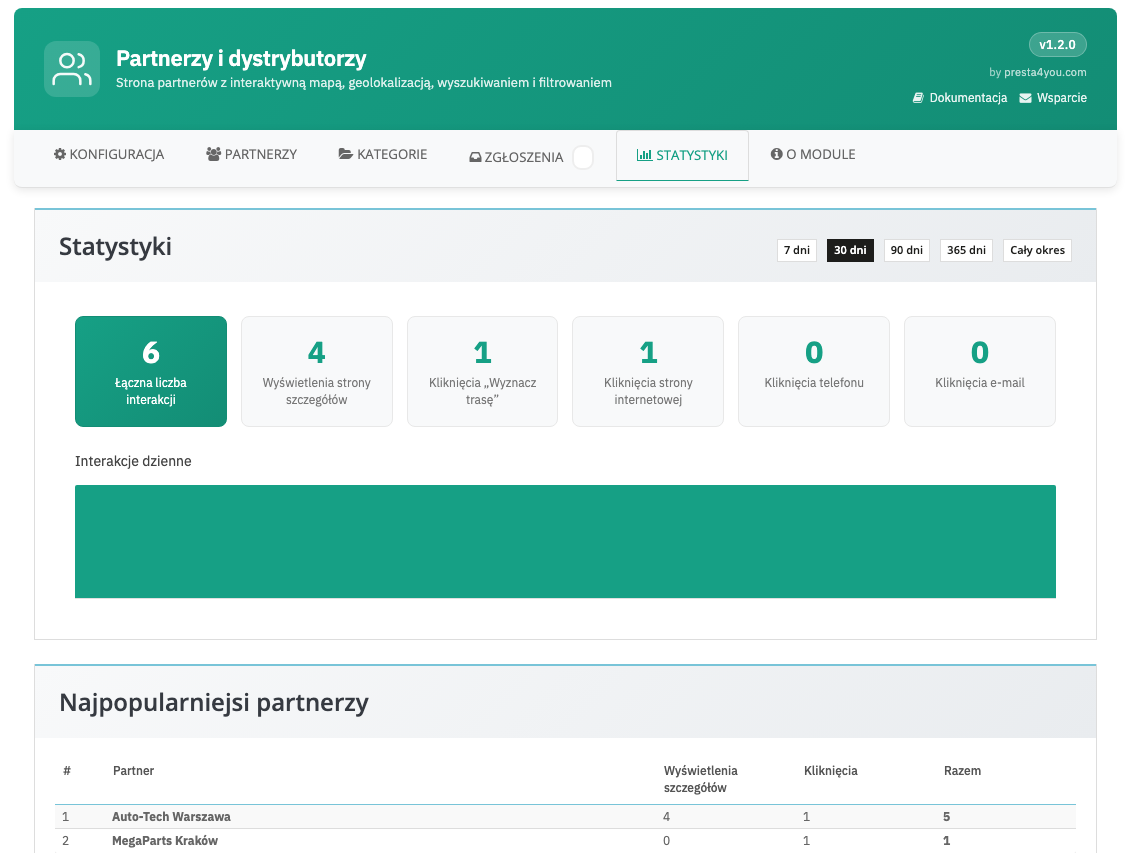Viewport: 1128px width, 853px height.
Task: Click the bar chart icon beside Statystyki
Action: coord(645,155)
